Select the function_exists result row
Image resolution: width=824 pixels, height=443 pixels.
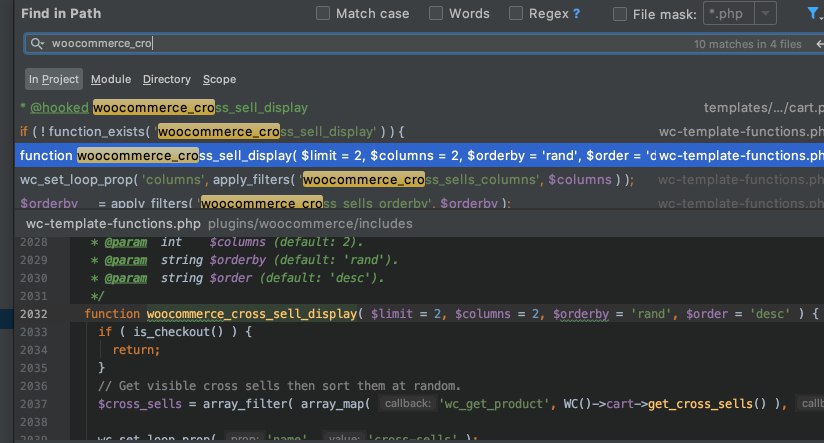tap(419, 131)
